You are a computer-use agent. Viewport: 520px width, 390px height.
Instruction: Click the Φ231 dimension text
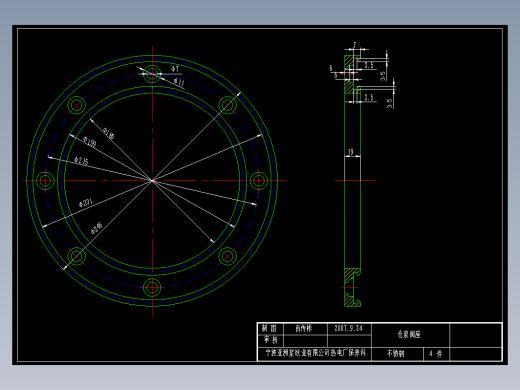[x=85, y=203]
